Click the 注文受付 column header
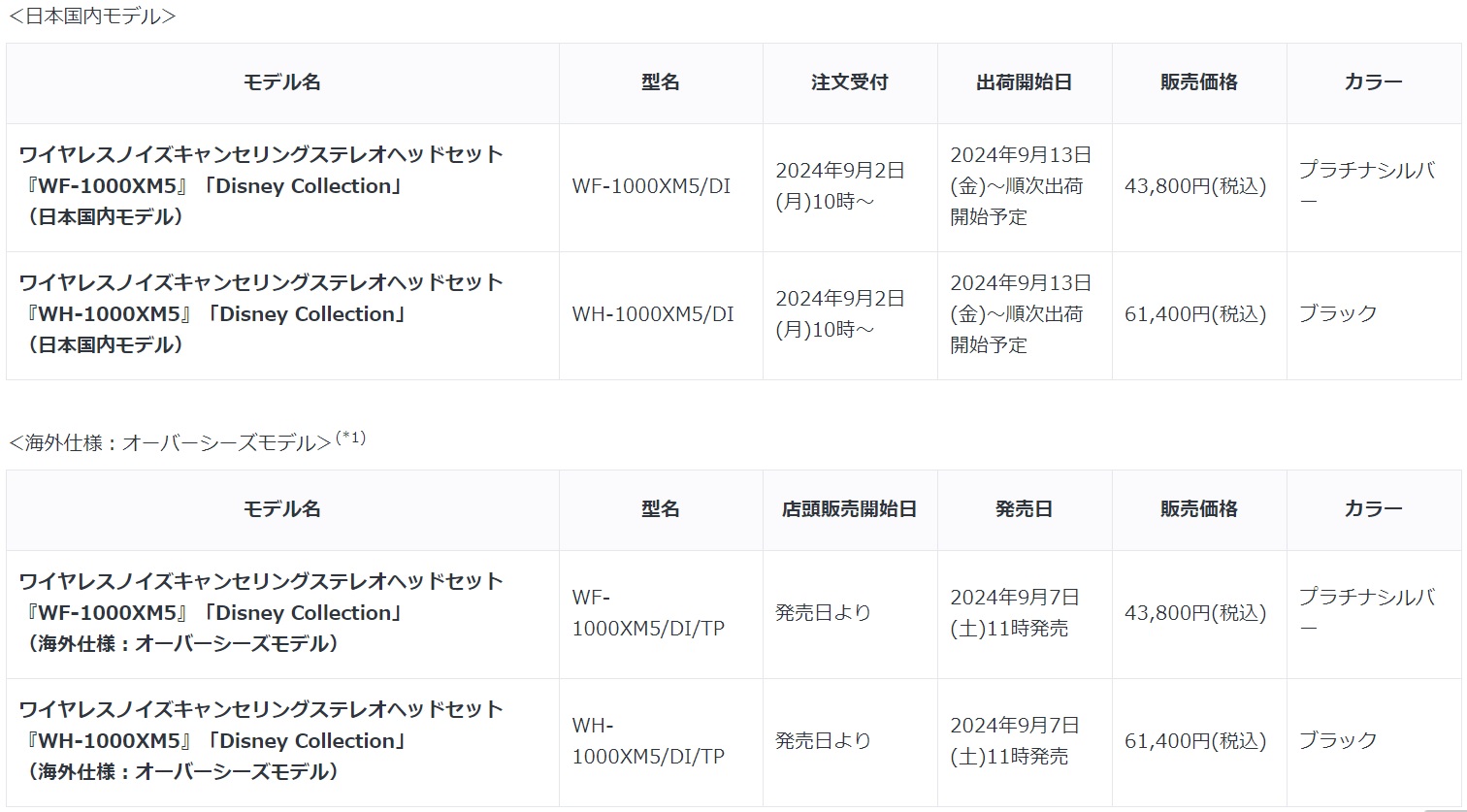The height and width of the screenshot is (812, 1467). point(850,82)
